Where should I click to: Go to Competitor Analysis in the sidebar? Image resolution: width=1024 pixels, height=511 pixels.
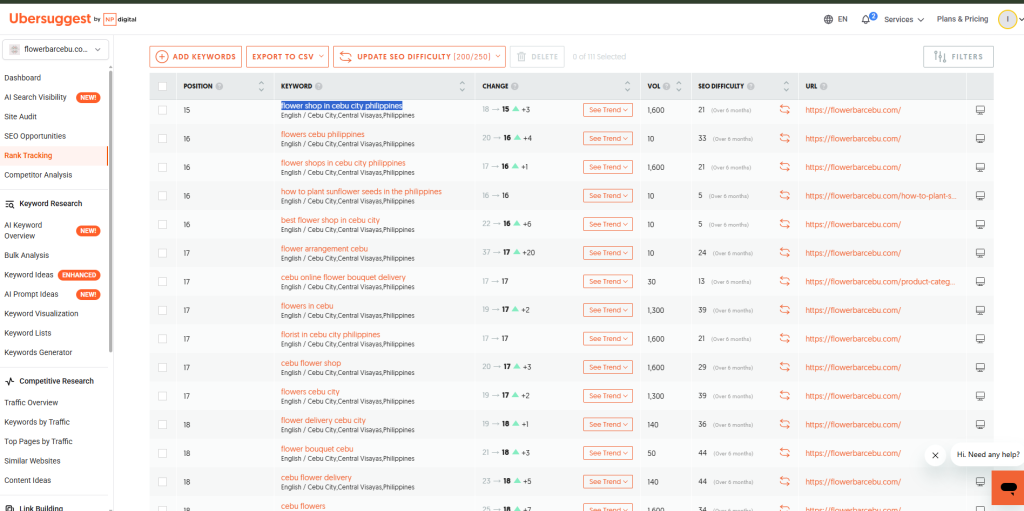tap(38, 175)
